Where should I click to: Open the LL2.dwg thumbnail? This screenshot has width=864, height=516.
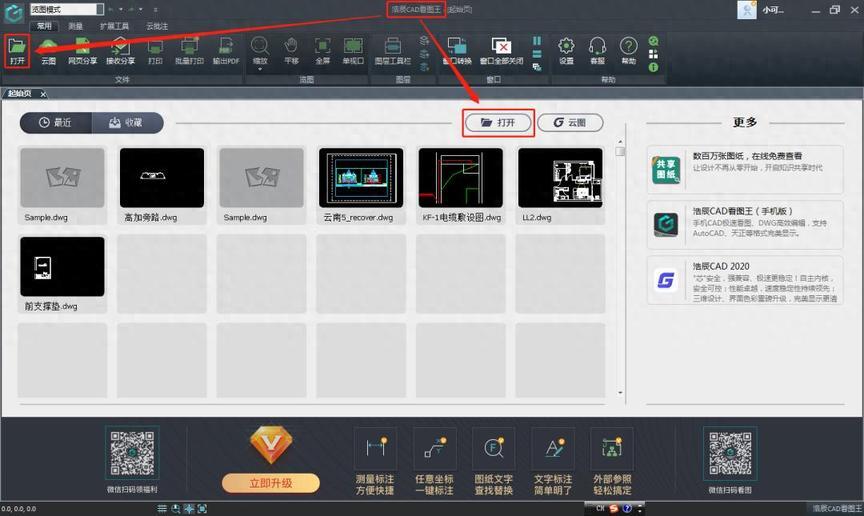click(560, 178)
